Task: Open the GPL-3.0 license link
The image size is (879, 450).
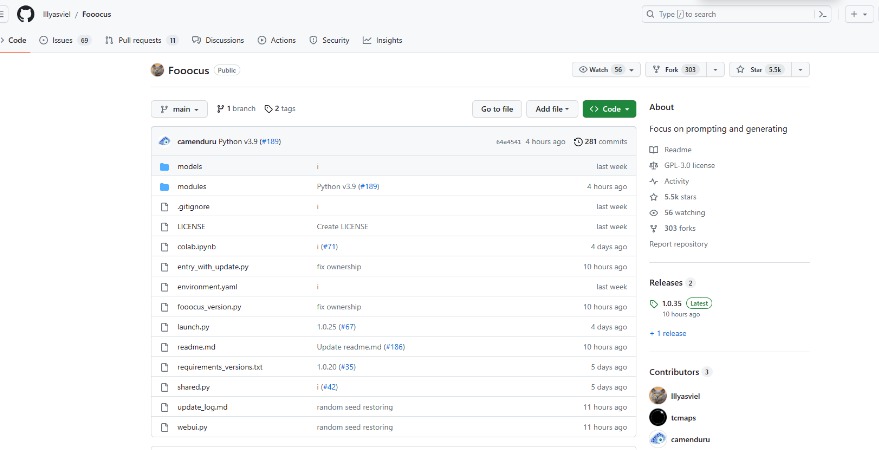Action: (682, 165)
